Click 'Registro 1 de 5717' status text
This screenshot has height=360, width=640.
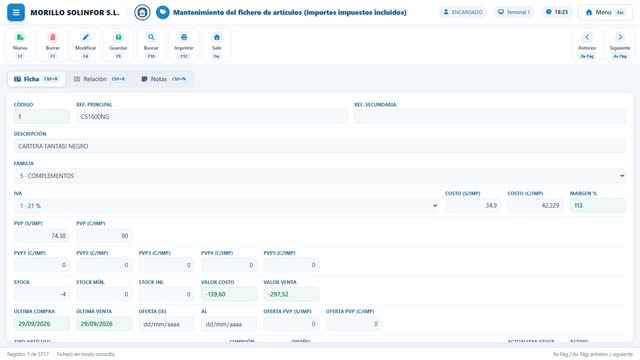[28, 354]
